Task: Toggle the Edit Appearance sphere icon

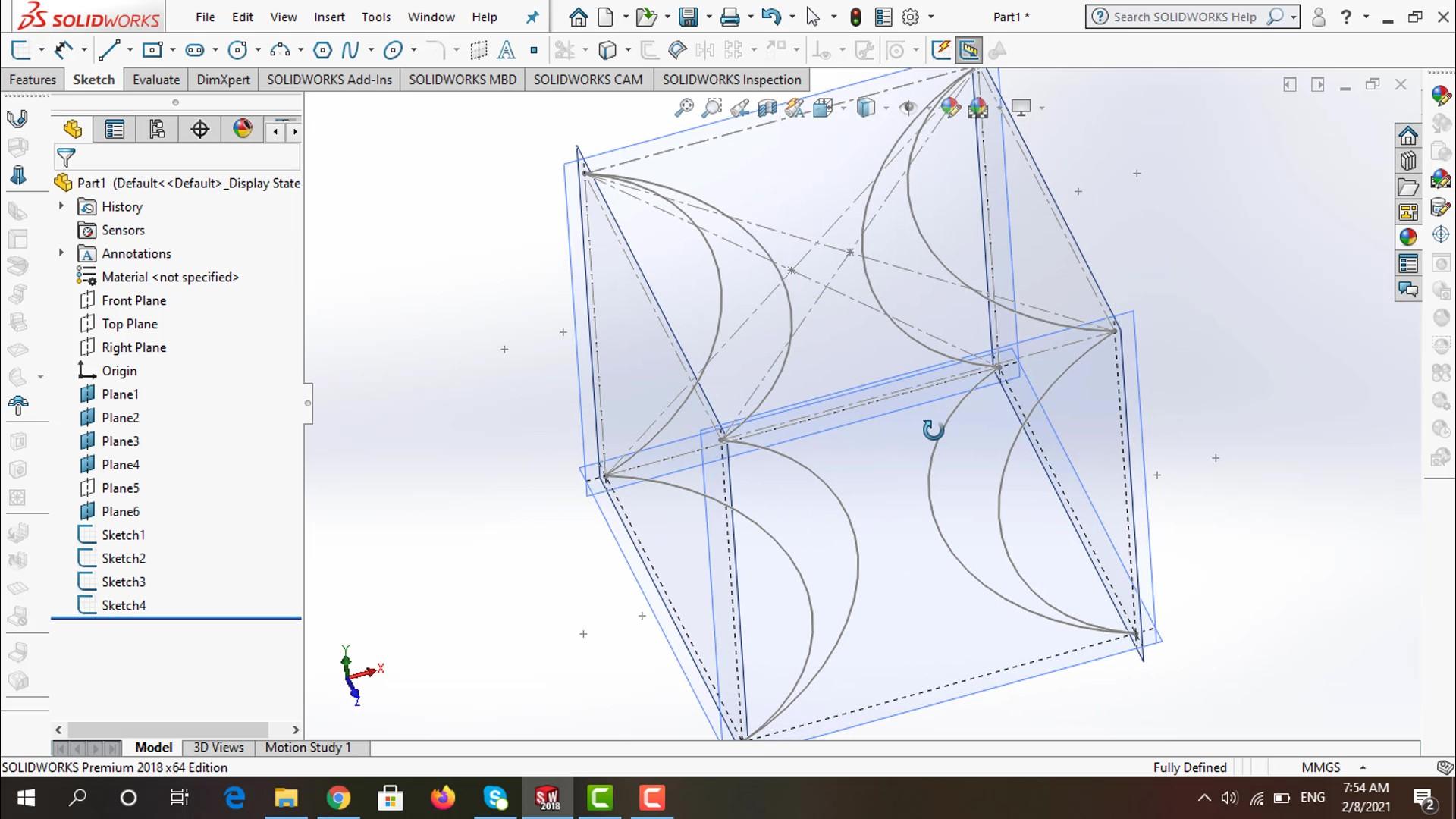Action: 950,107
